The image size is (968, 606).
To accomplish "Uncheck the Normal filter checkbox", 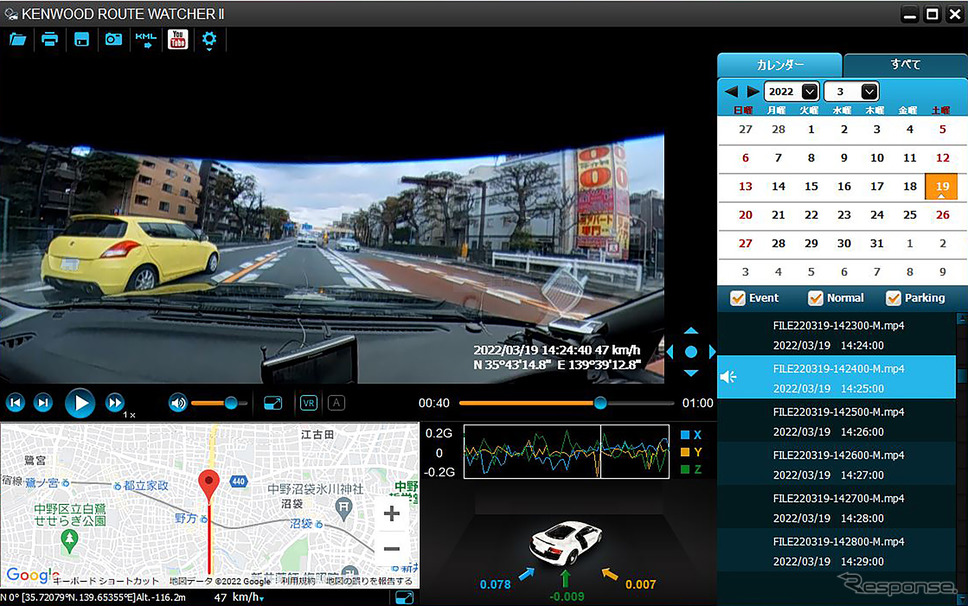I will (816, 298).
